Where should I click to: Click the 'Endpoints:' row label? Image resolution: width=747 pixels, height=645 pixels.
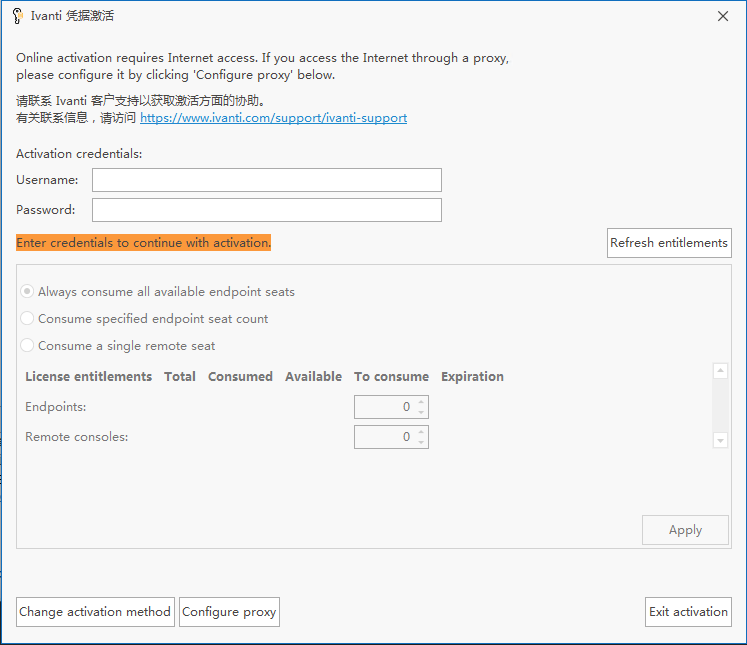[56, 407]
